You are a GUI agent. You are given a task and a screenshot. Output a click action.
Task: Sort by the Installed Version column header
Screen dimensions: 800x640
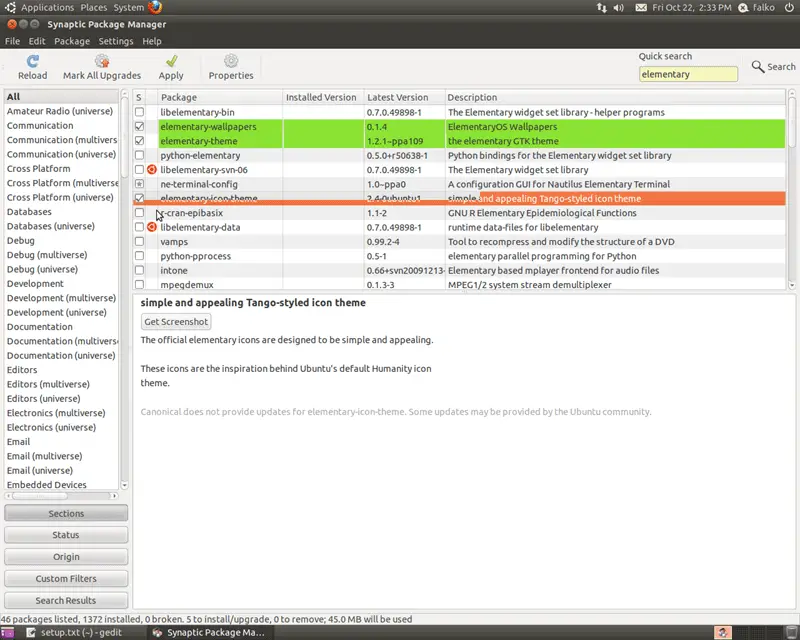click(x=323, y=97)
